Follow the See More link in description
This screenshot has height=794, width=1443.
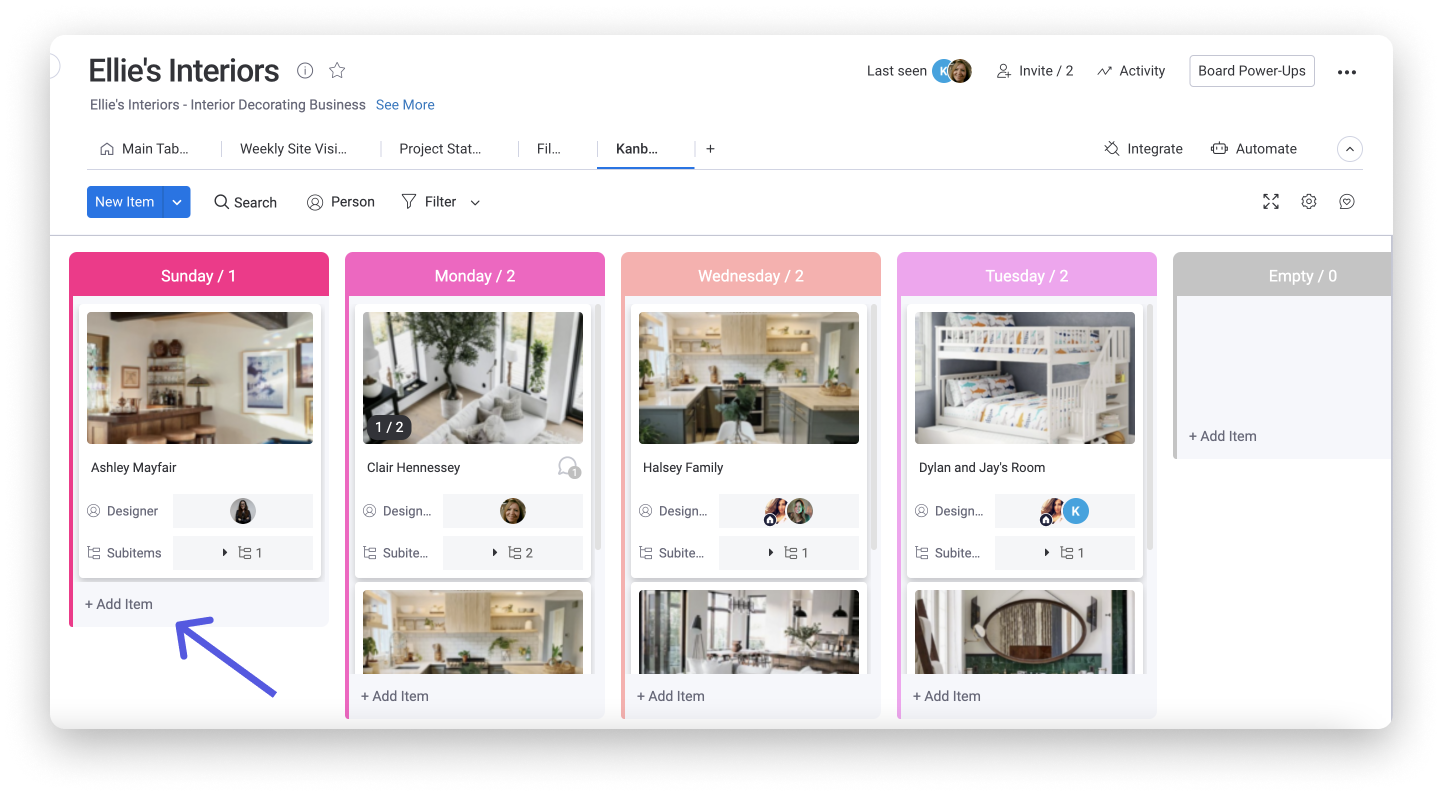(405, 105)
